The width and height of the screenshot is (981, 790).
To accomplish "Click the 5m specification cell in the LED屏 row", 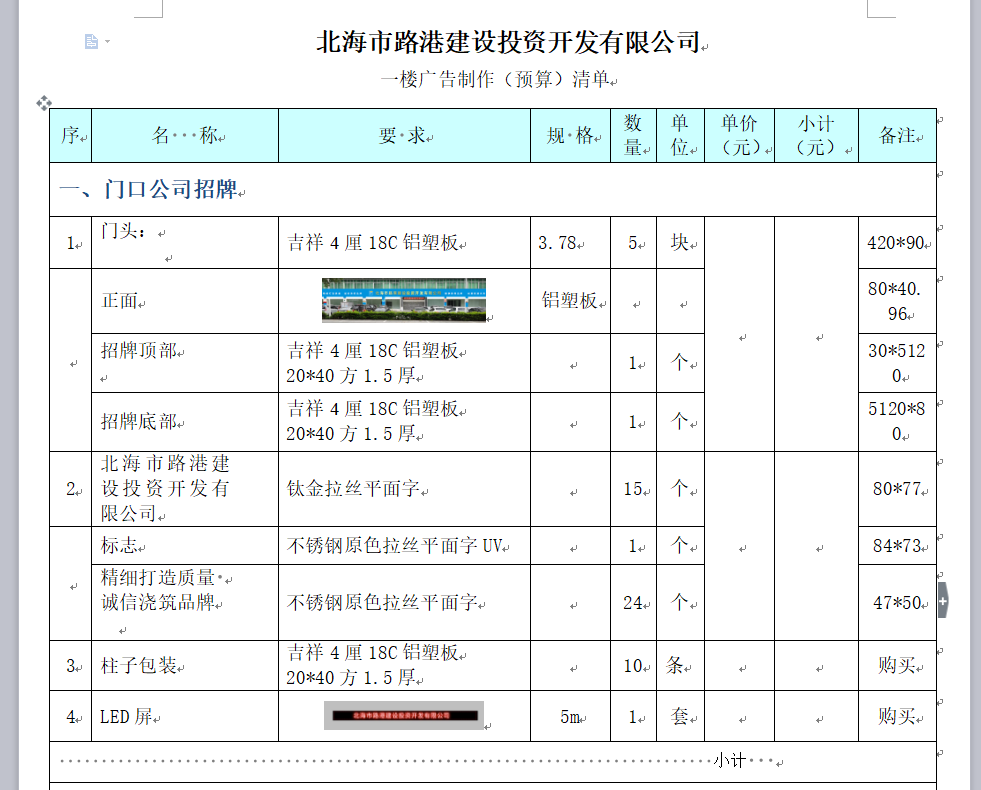I will (570, 717).
